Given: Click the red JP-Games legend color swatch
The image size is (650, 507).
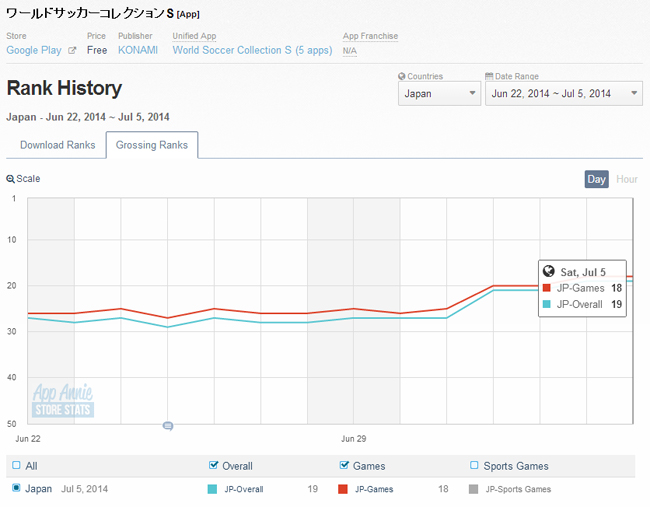Looking at the screenshot, I should [342, 490].
